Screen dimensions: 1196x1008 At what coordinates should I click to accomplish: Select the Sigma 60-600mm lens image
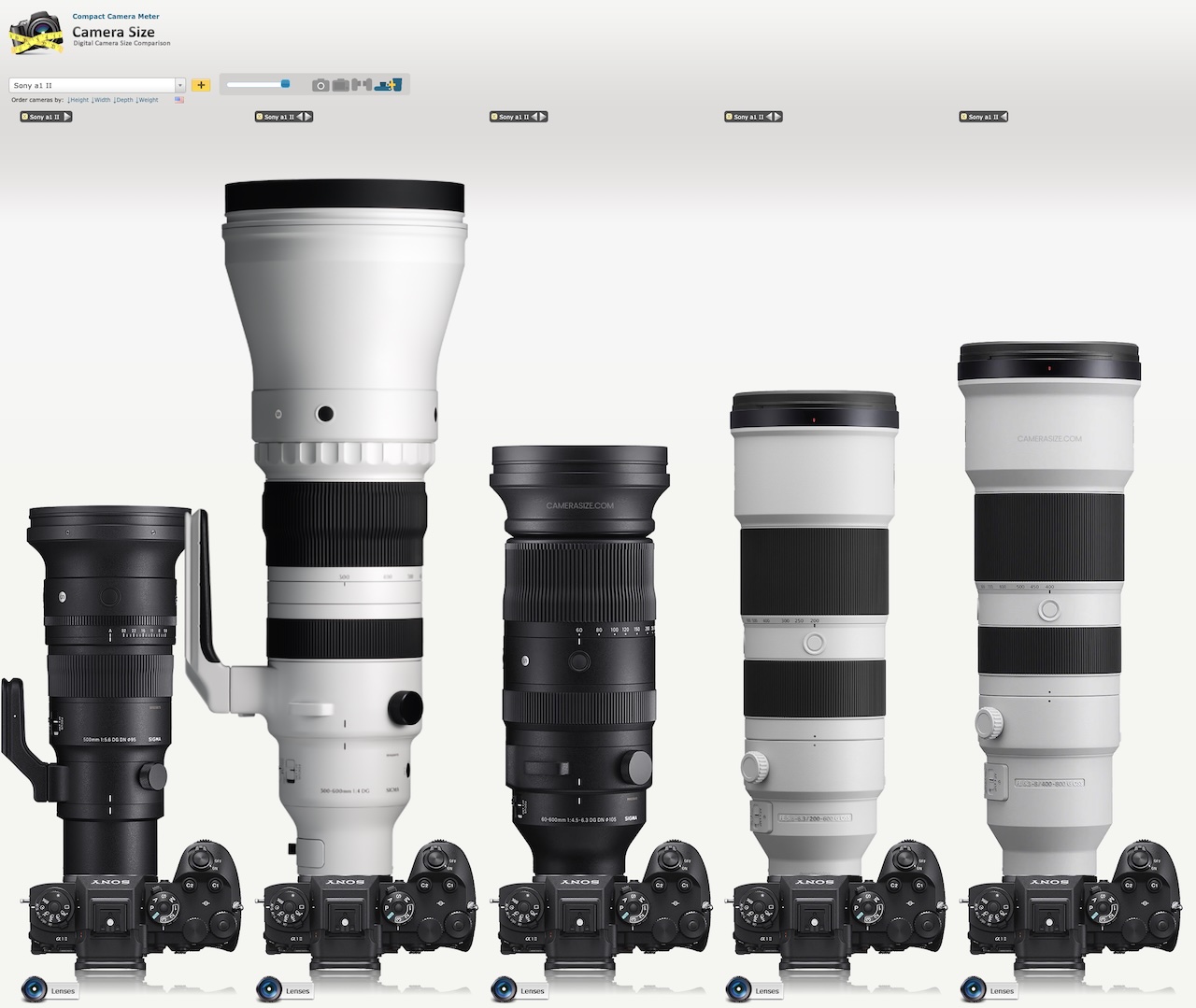click(579, 661)
